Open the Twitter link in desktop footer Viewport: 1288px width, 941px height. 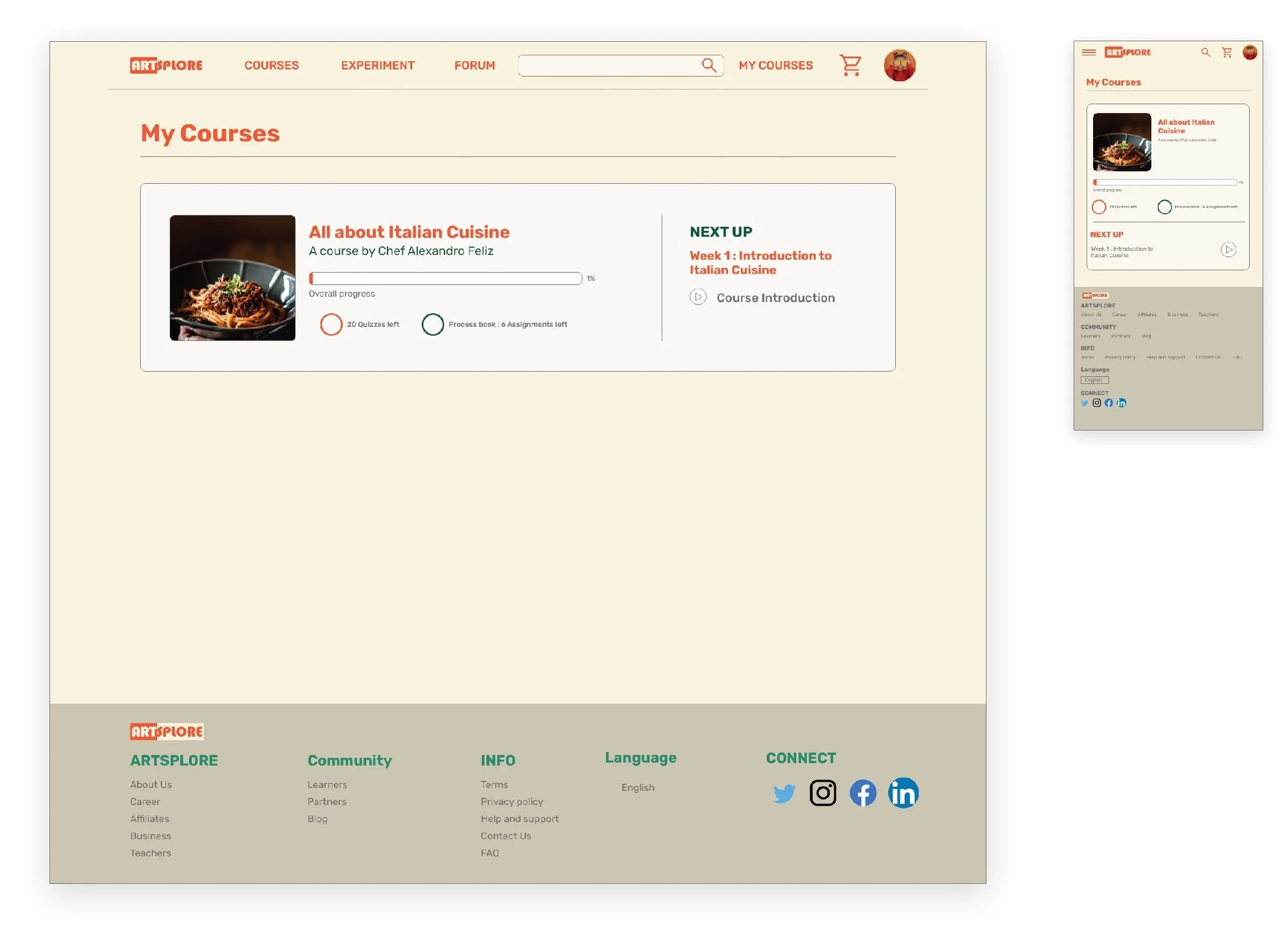click(783, 793)
